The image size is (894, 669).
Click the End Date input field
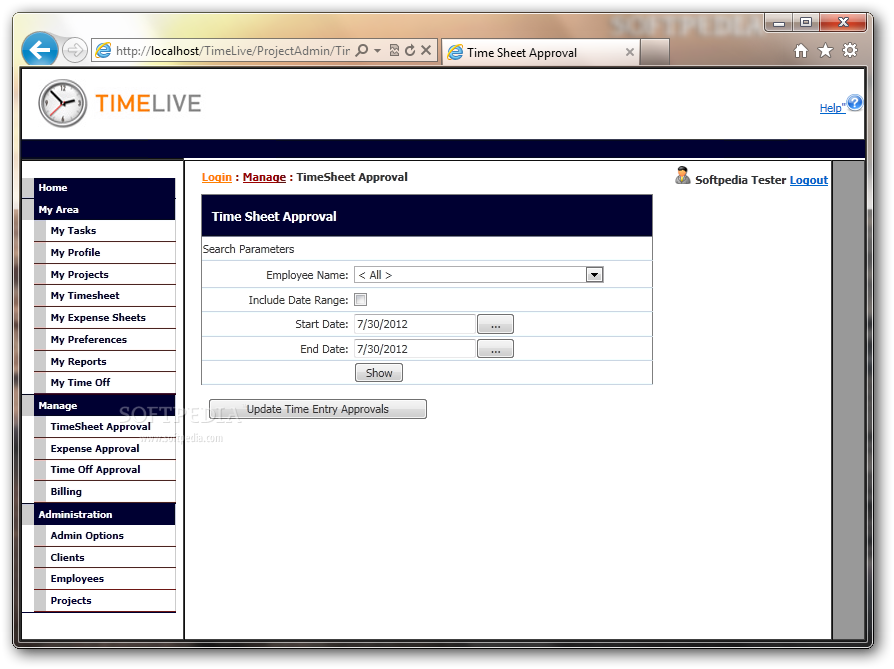click(415, 348)
